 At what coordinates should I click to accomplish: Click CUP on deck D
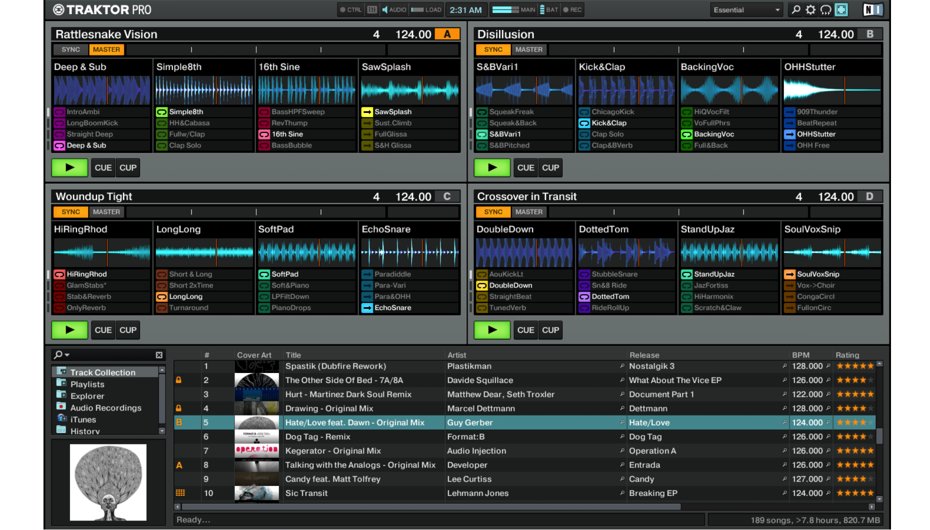tap(550, 330)
